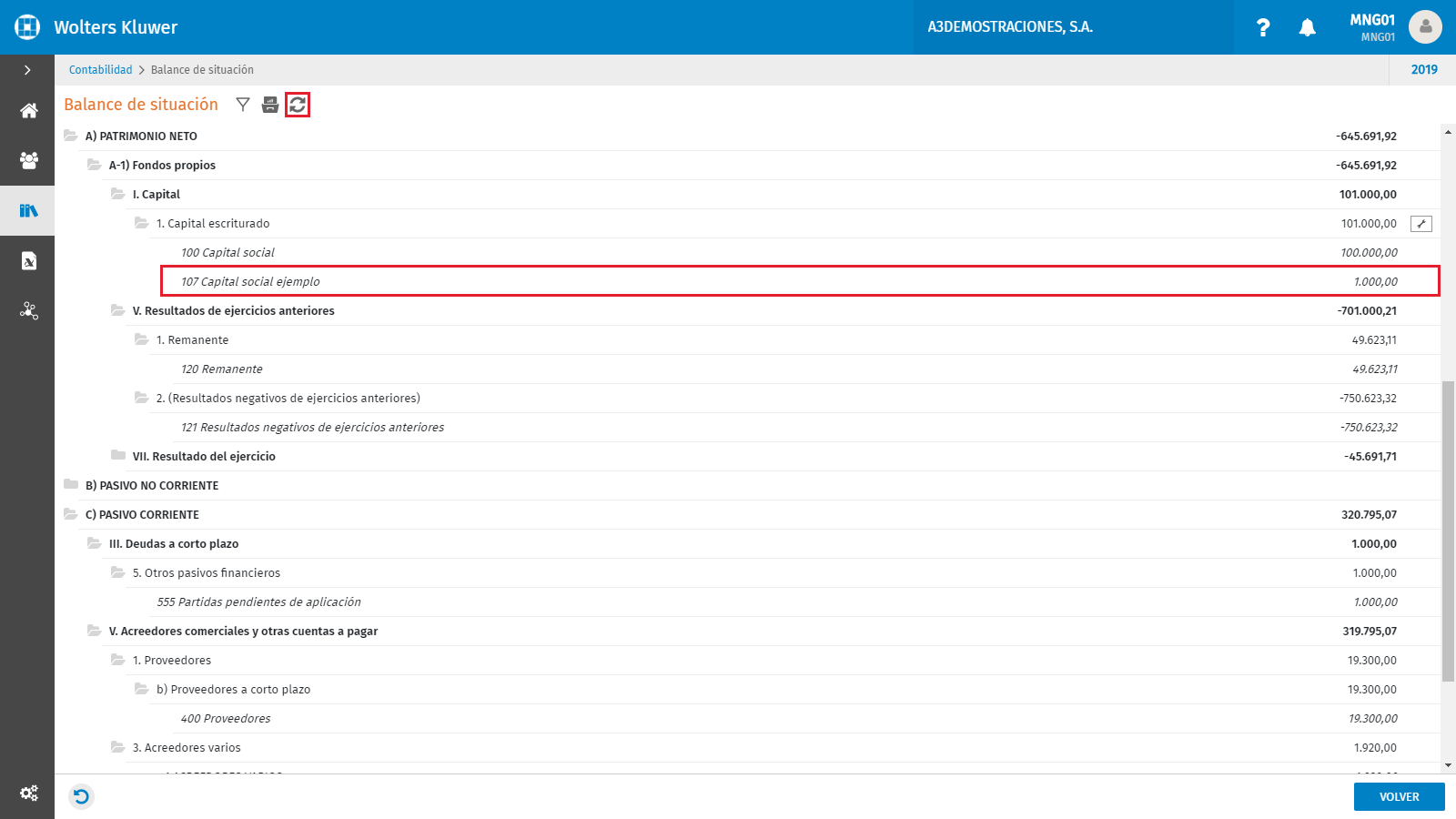This screenshot has width=1456, height=819.
Task: Click the vertical scrollbar thumb
Action: coord(1448,531)
